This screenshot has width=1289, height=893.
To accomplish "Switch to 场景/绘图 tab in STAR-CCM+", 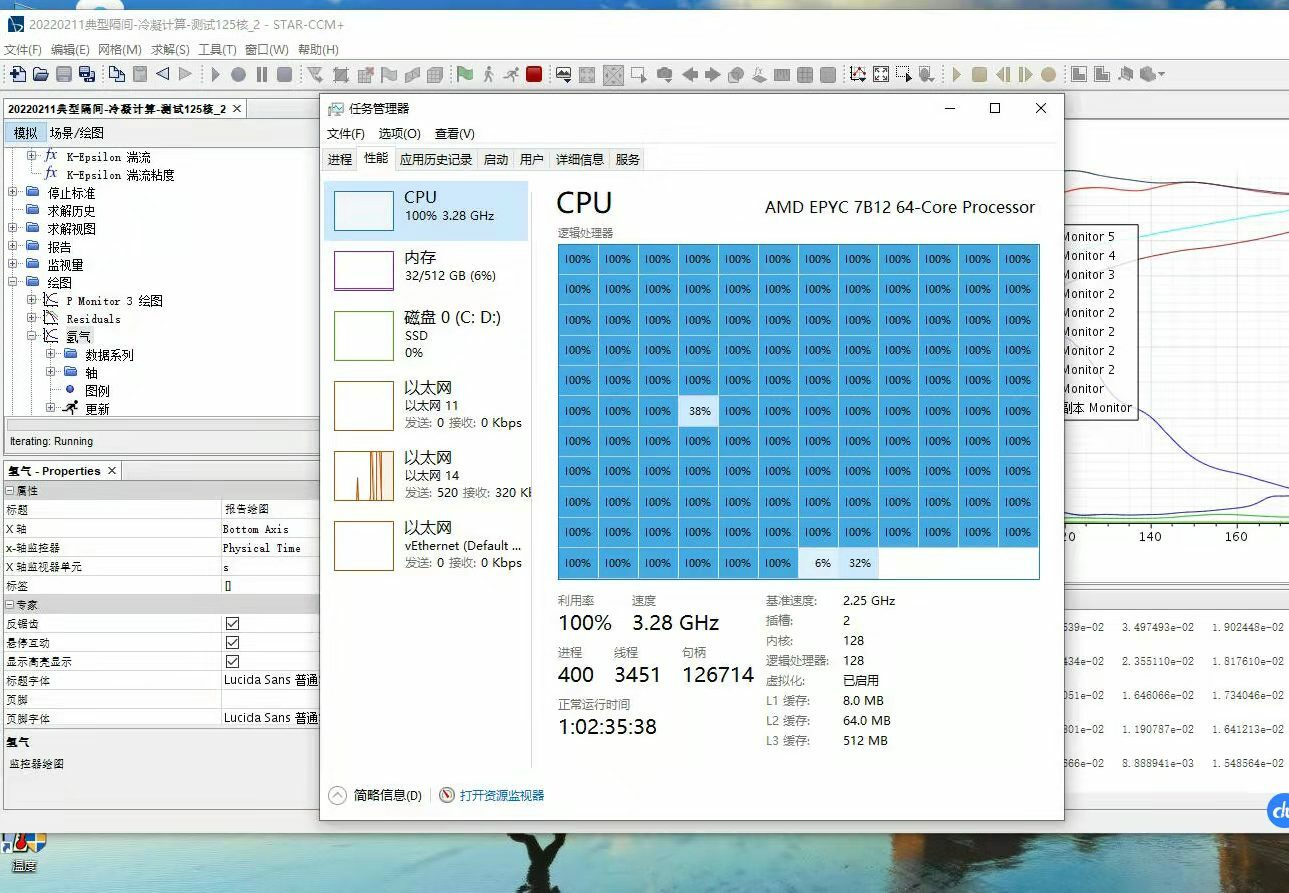I will pos(77,133).
